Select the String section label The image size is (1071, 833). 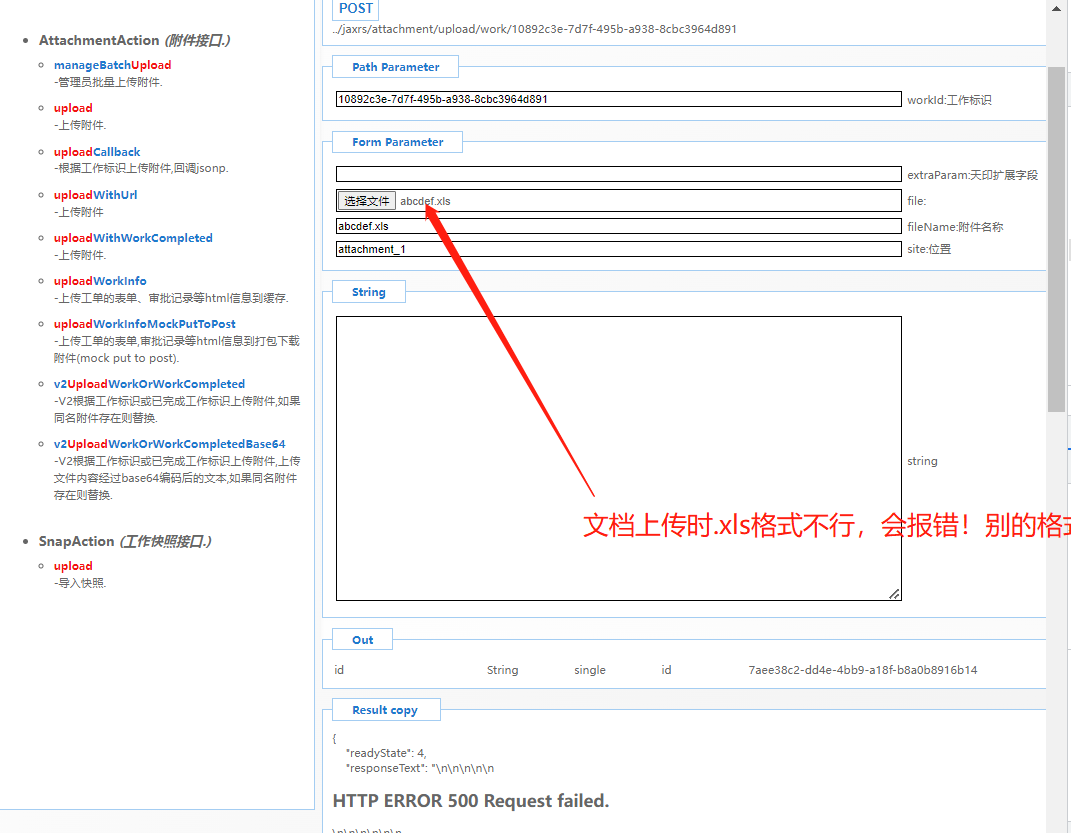click(369, 292)
